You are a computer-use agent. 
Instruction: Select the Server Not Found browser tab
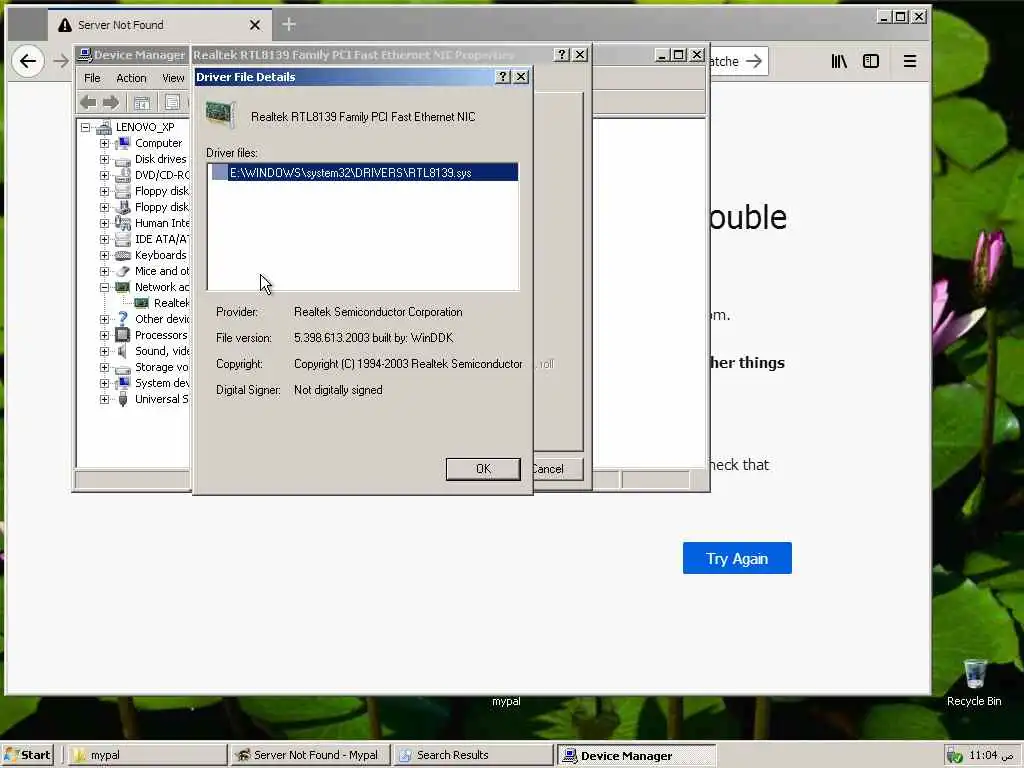tap(160, 25)
